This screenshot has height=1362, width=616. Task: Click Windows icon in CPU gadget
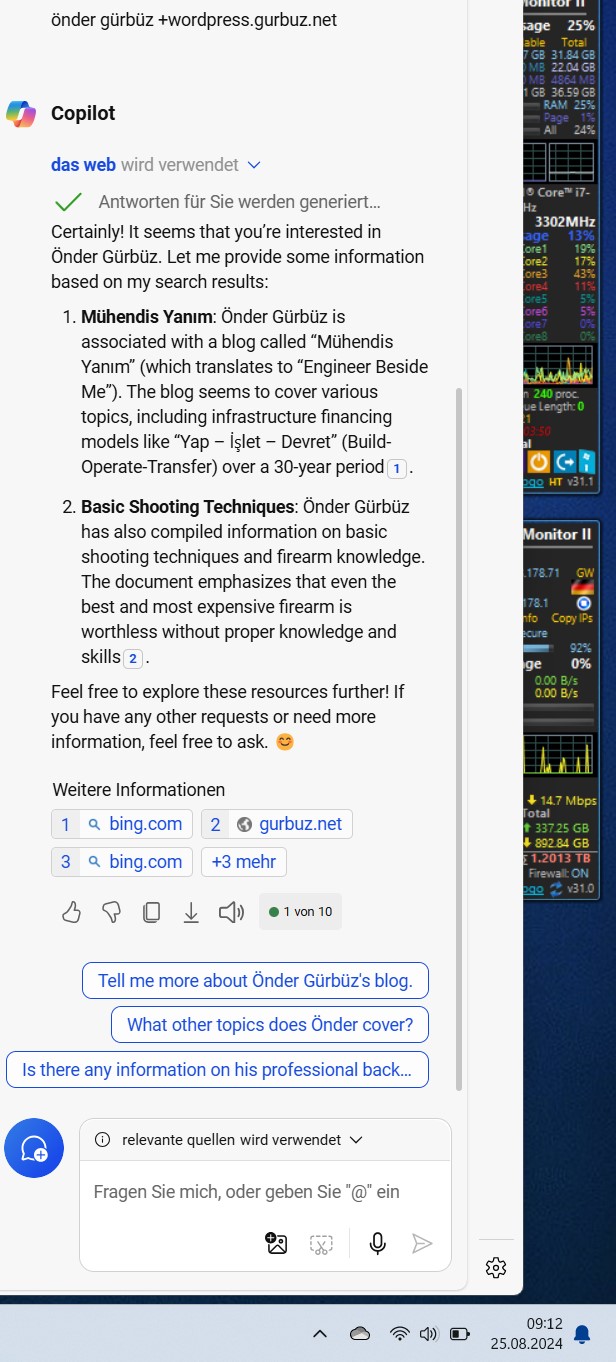[588, 462]
